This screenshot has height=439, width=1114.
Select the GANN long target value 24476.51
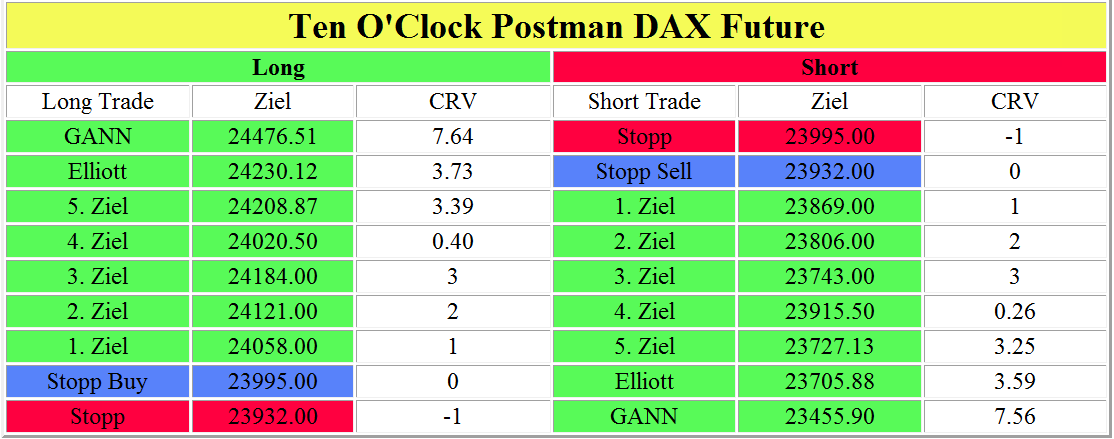coord(273,137)
